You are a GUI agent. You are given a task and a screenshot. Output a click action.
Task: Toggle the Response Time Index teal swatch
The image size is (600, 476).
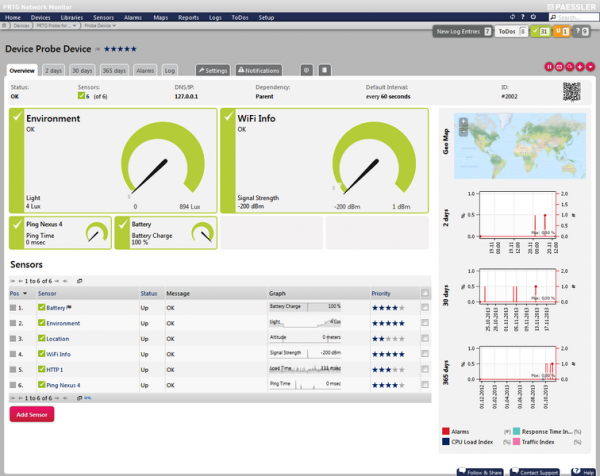coord(516,431)
